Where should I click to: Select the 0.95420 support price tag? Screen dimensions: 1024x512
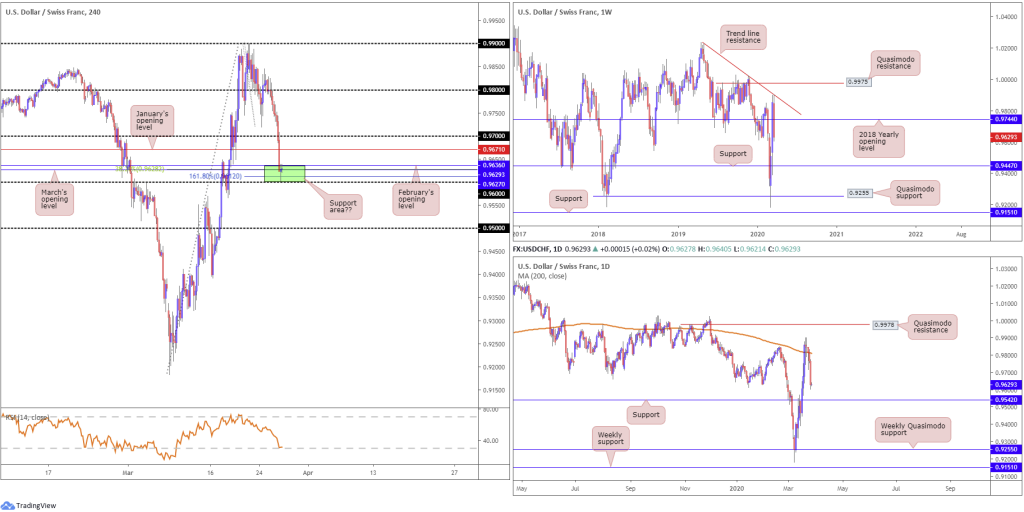[x=1006, y=400]
